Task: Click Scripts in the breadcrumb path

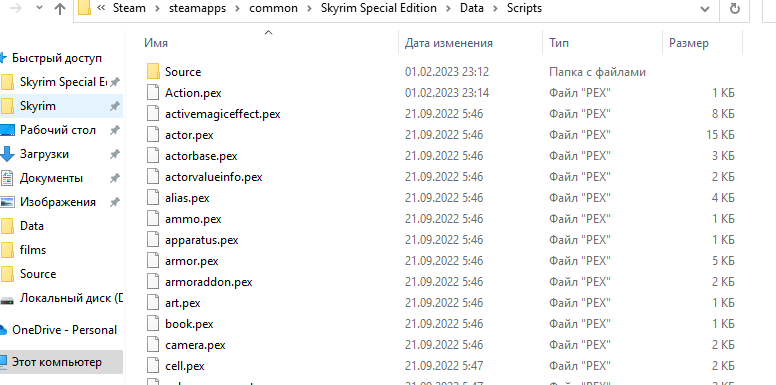Action: tap(524, 8)
